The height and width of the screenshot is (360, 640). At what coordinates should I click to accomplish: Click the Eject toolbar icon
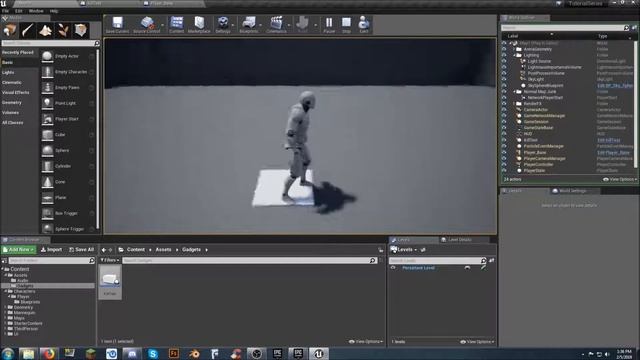click(364, 24)
